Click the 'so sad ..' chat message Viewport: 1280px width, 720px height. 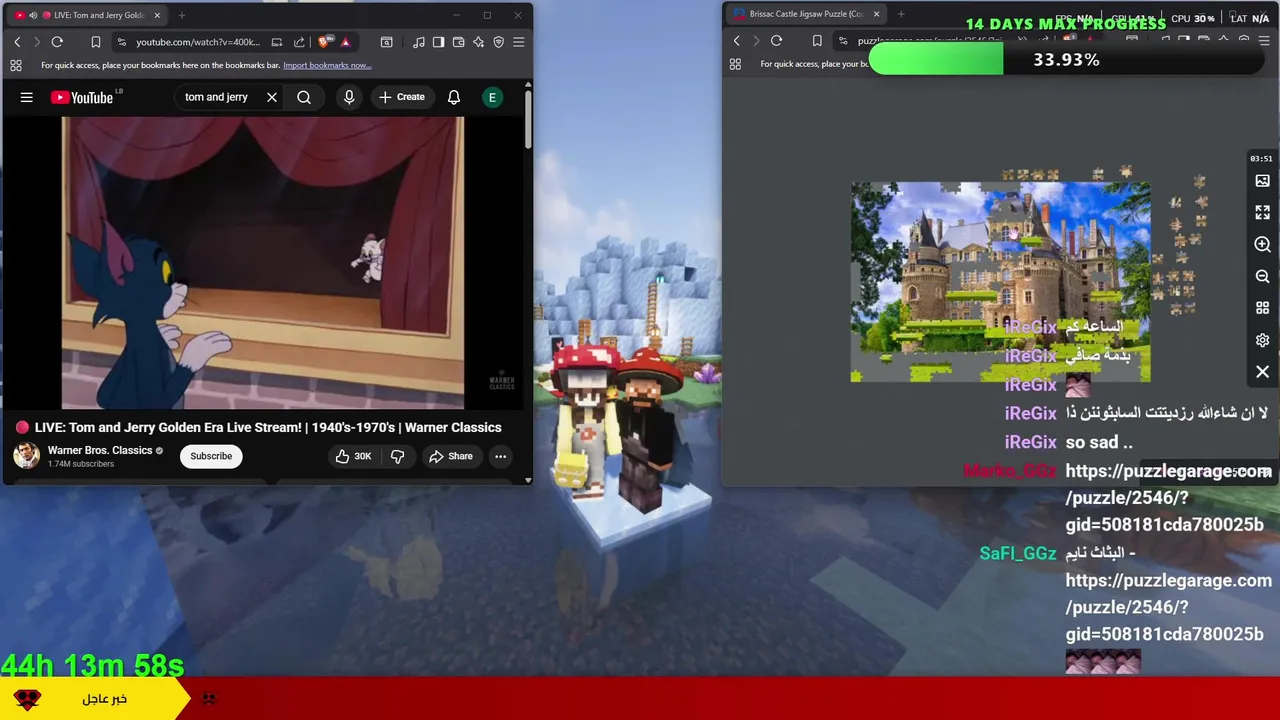pyautogui.click(x=1099, y=442)
